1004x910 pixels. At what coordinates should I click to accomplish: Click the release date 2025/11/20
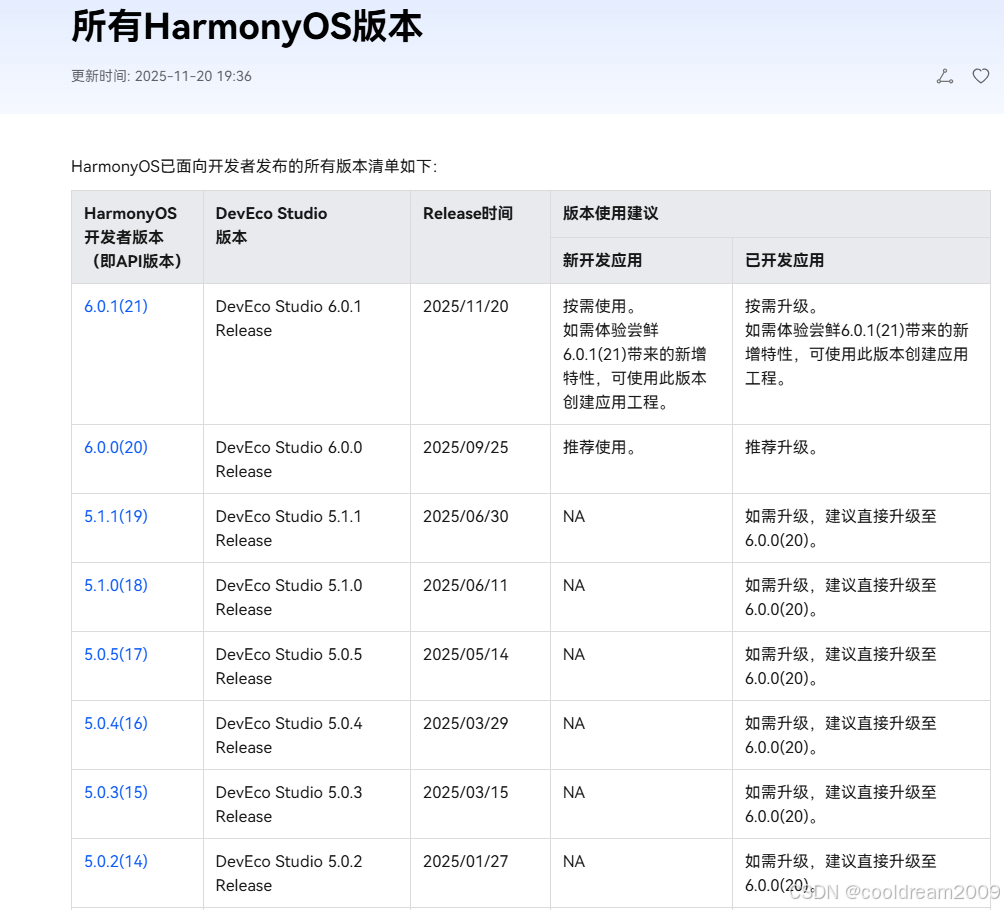[466, 306]
